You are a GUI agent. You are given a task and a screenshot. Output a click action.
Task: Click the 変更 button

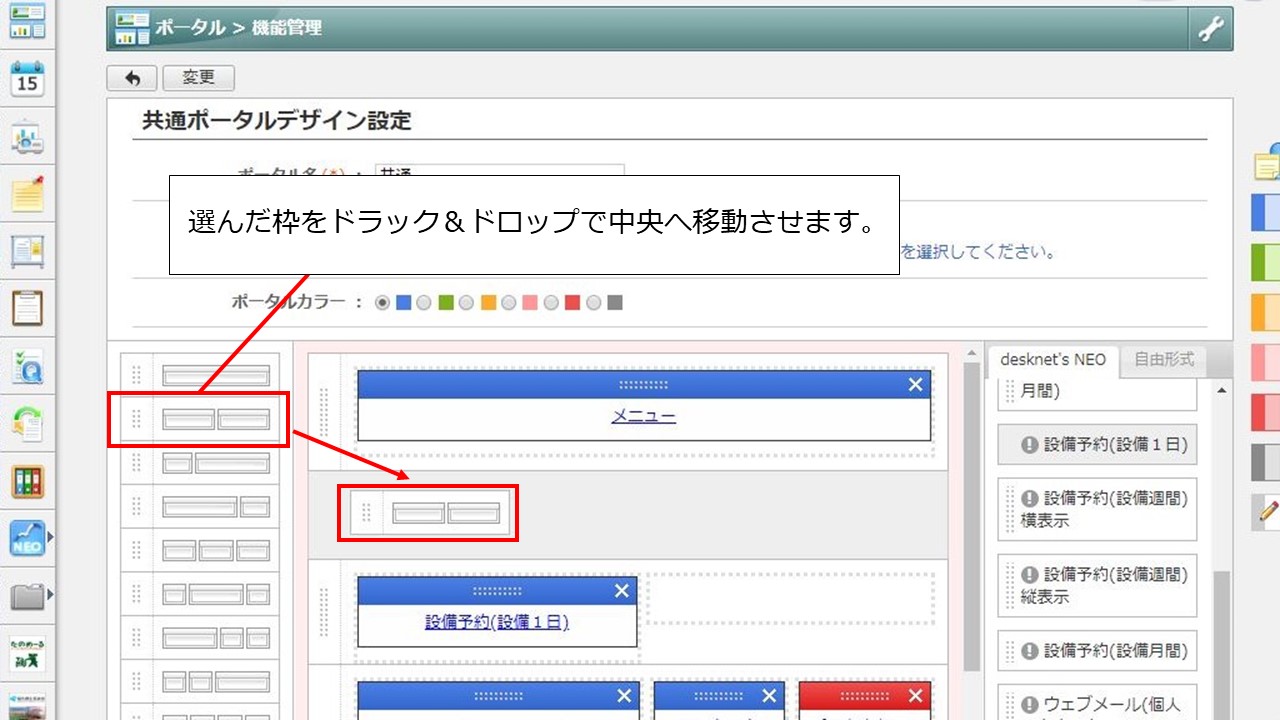[198, 78]
